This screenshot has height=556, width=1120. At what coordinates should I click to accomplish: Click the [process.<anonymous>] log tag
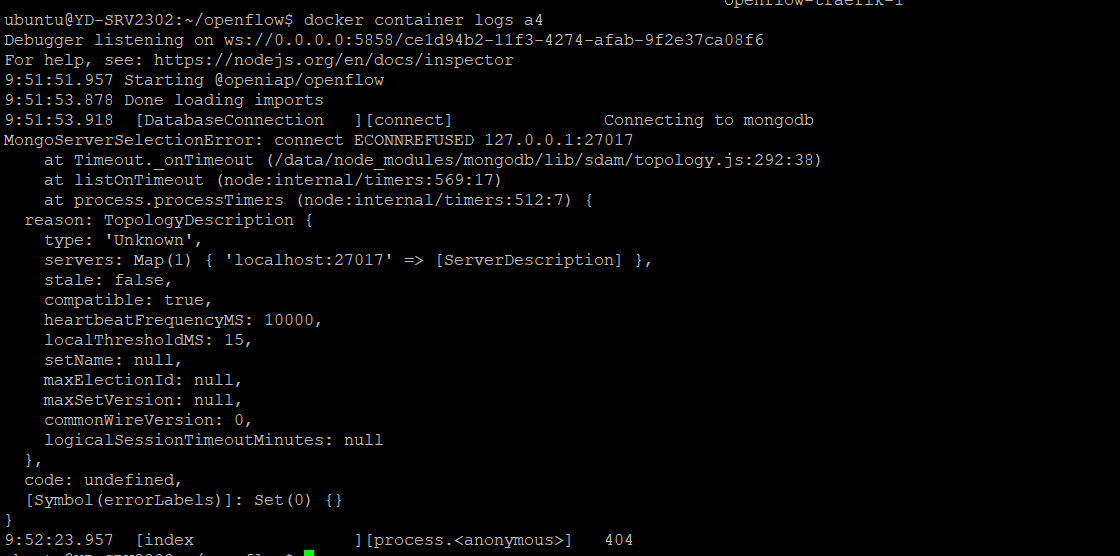click(x=469, y=540)
